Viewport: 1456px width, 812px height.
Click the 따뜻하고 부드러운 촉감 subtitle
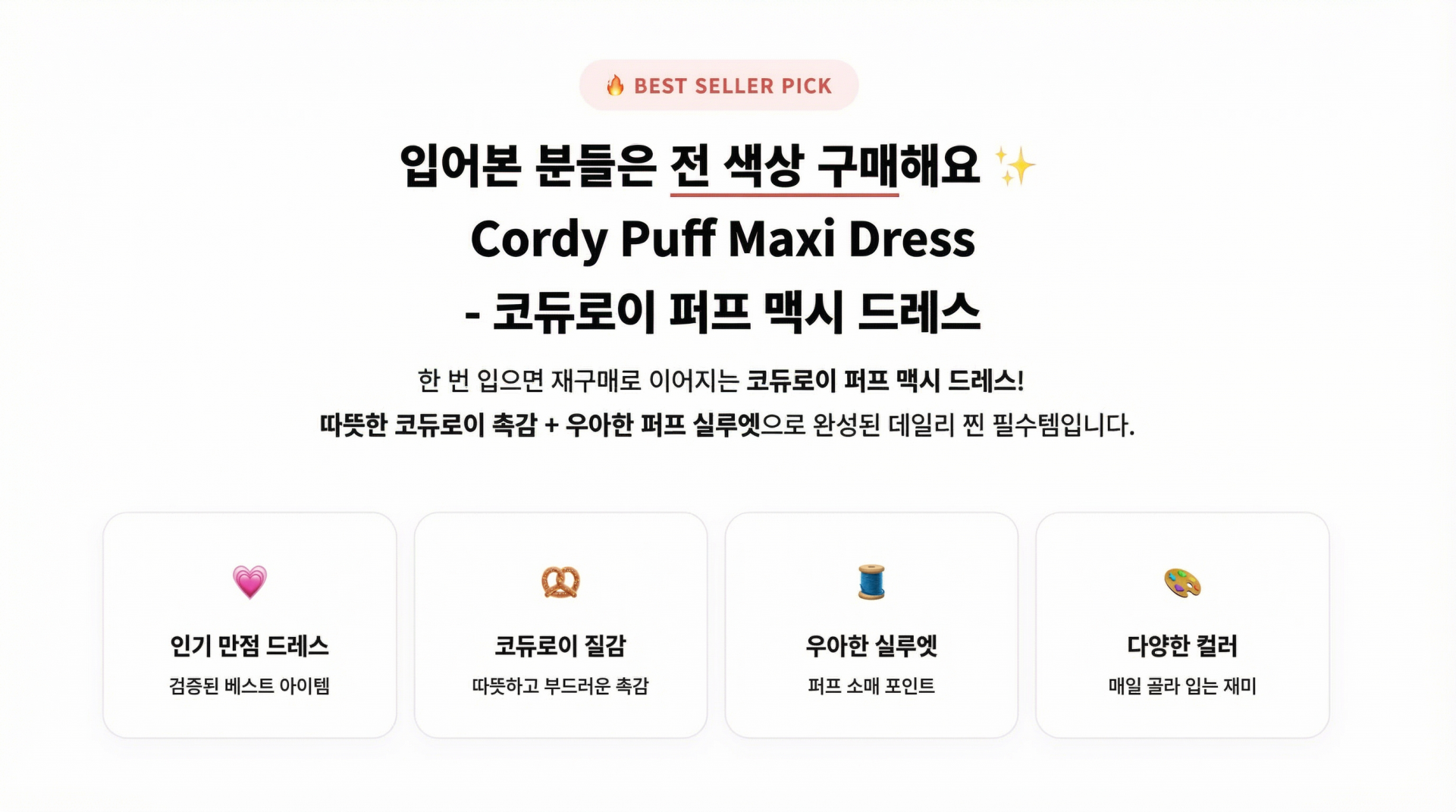[560, 686]
